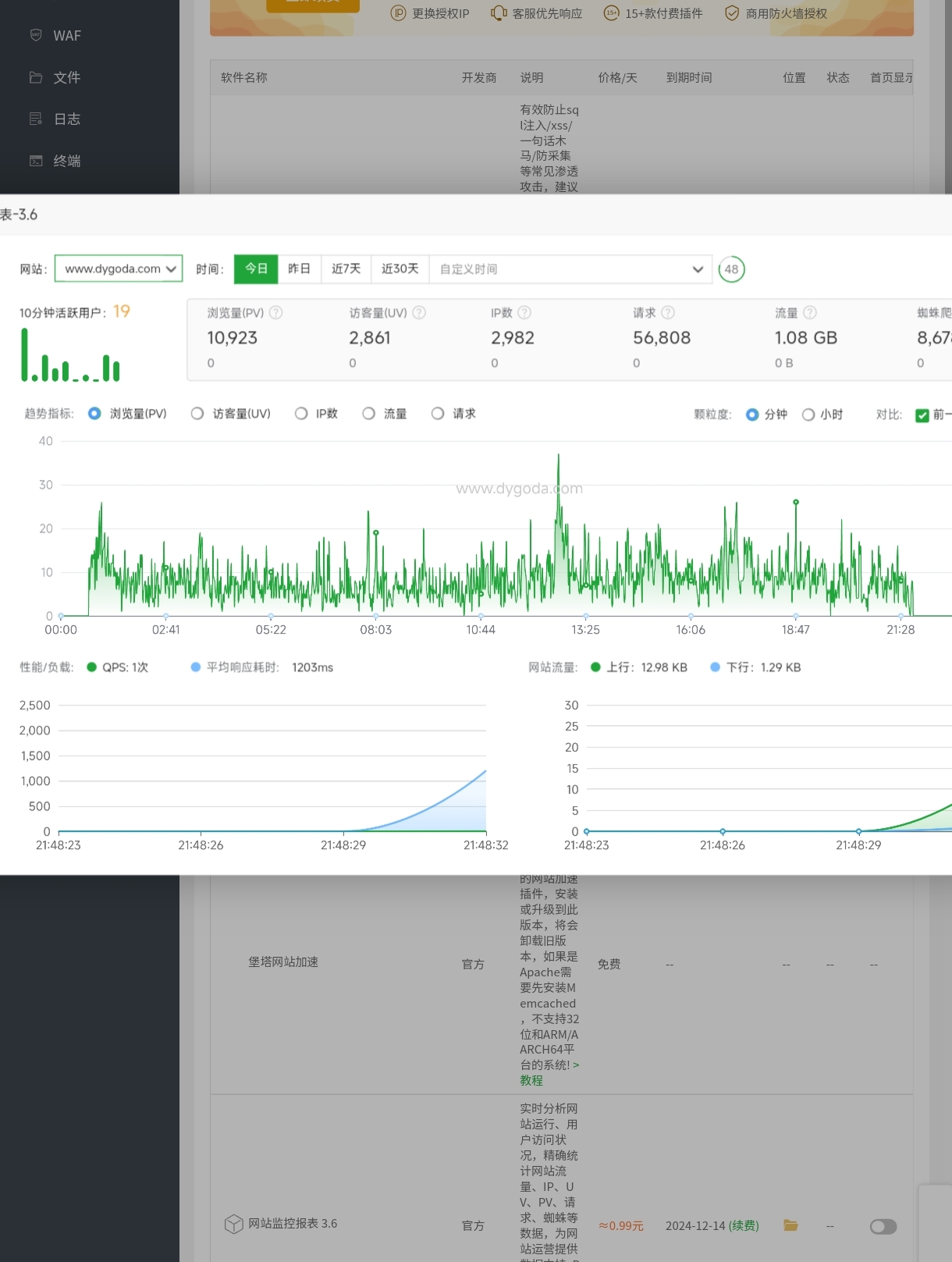Screen dimensions: 952x1262
Task: Select the IP数 trend radio button
Action: [x=301, y=414]
